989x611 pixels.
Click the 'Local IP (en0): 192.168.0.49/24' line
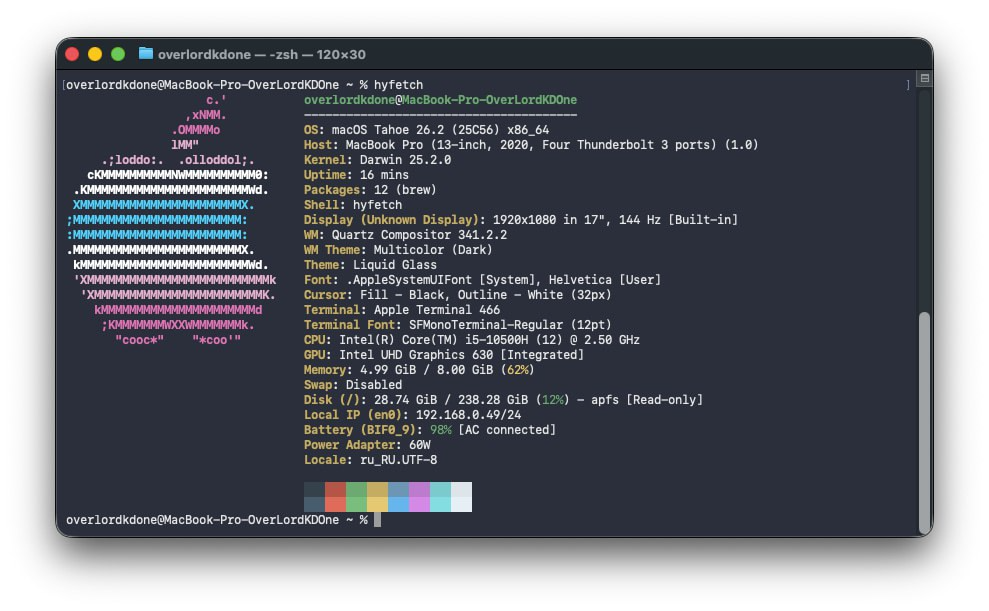click(413, 415)
